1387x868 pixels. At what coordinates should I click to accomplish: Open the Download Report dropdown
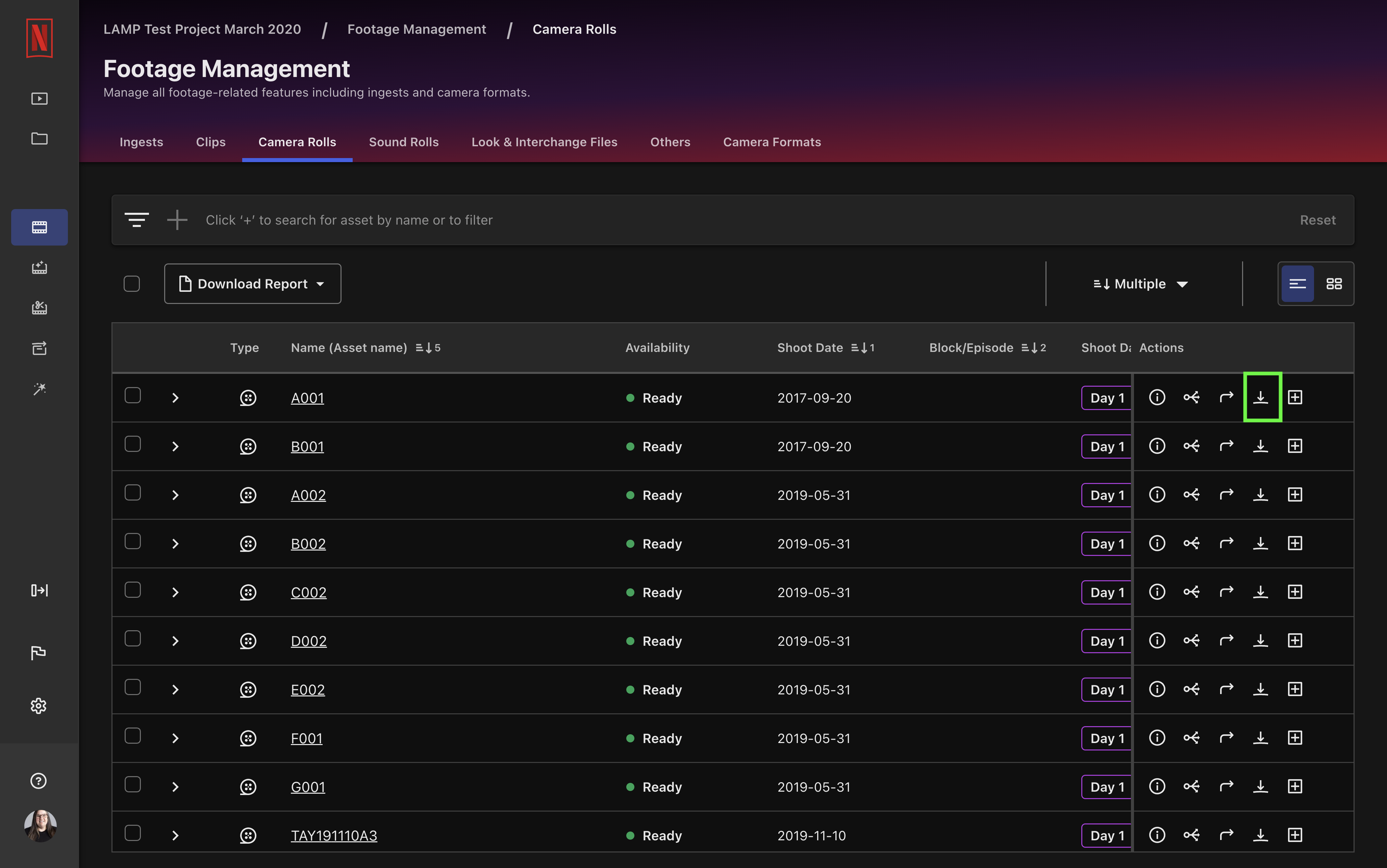[x=253, y=283]
